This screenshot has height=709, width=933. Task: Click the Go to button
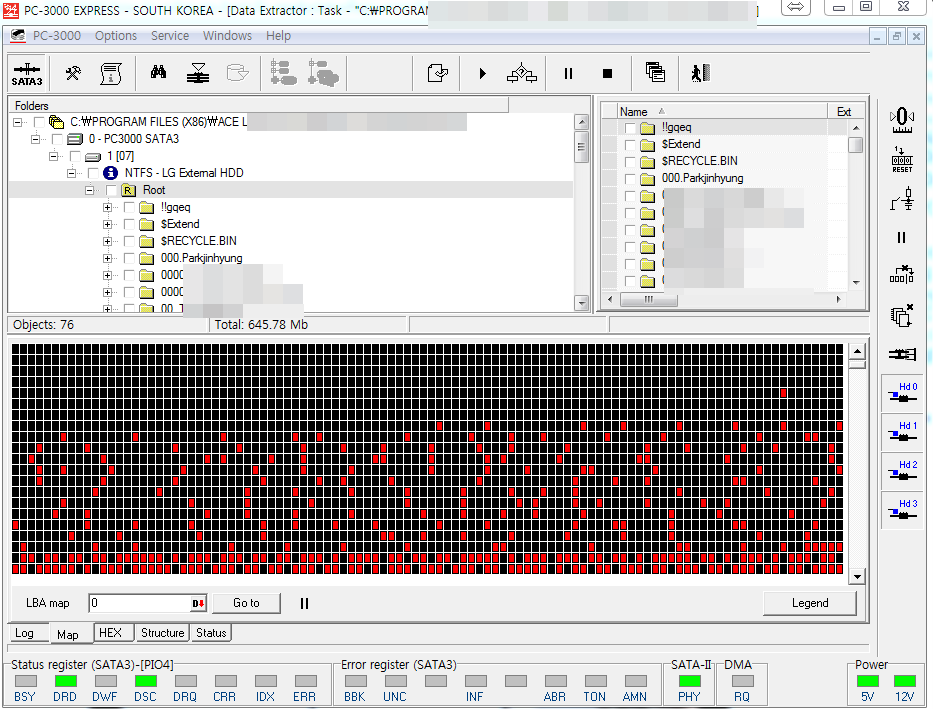tap(246, 603)
